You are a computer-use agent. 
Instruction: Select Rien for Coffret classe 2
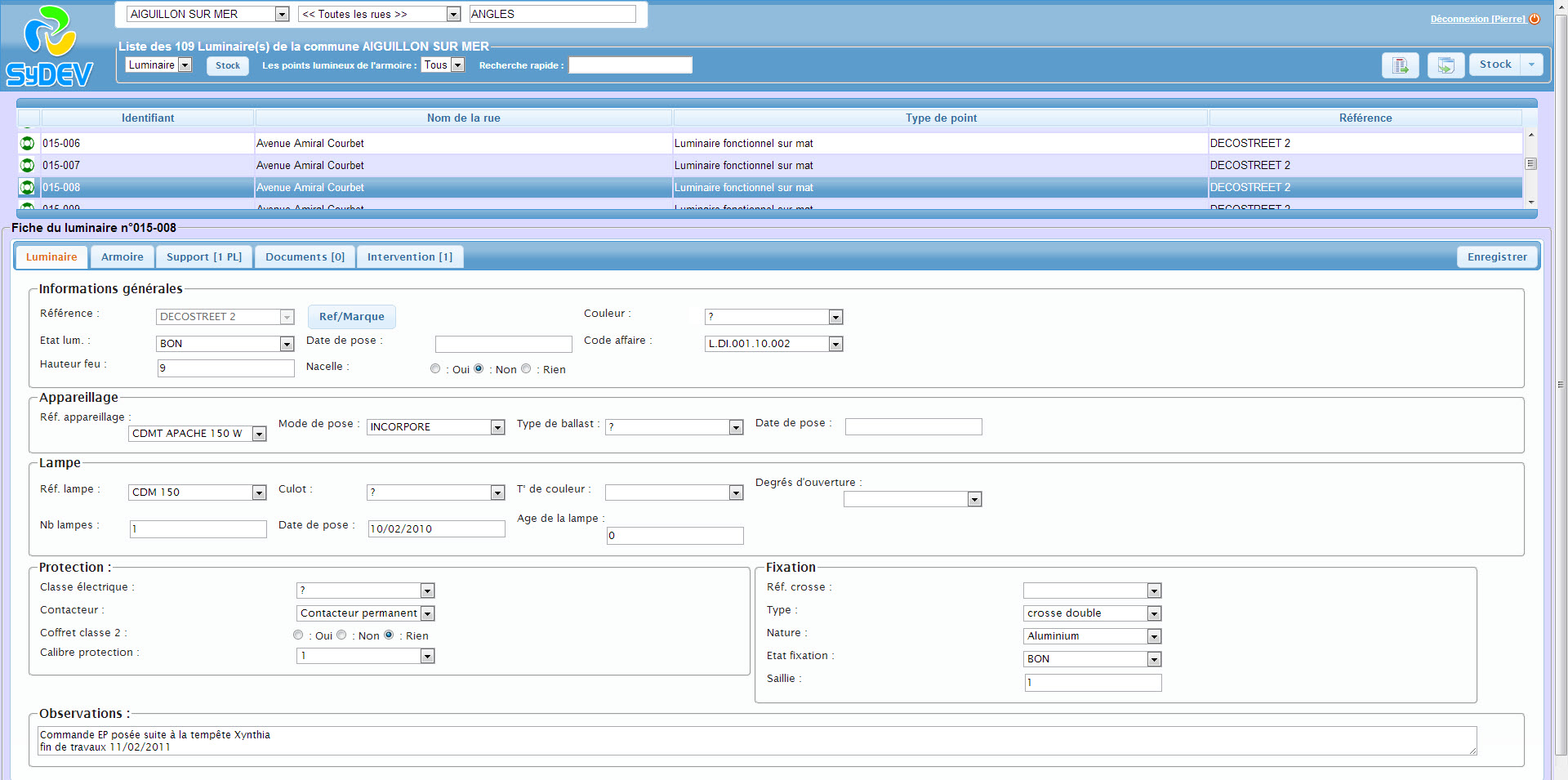point(389,635)
